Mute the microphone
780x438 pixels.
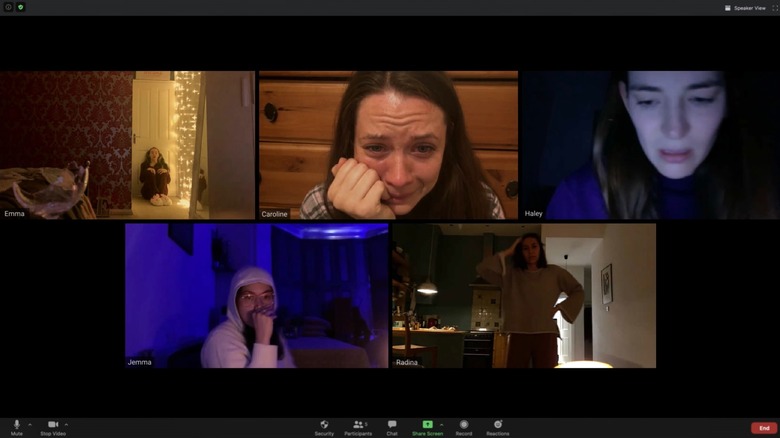pyautogui.click(x=16, y=428)
